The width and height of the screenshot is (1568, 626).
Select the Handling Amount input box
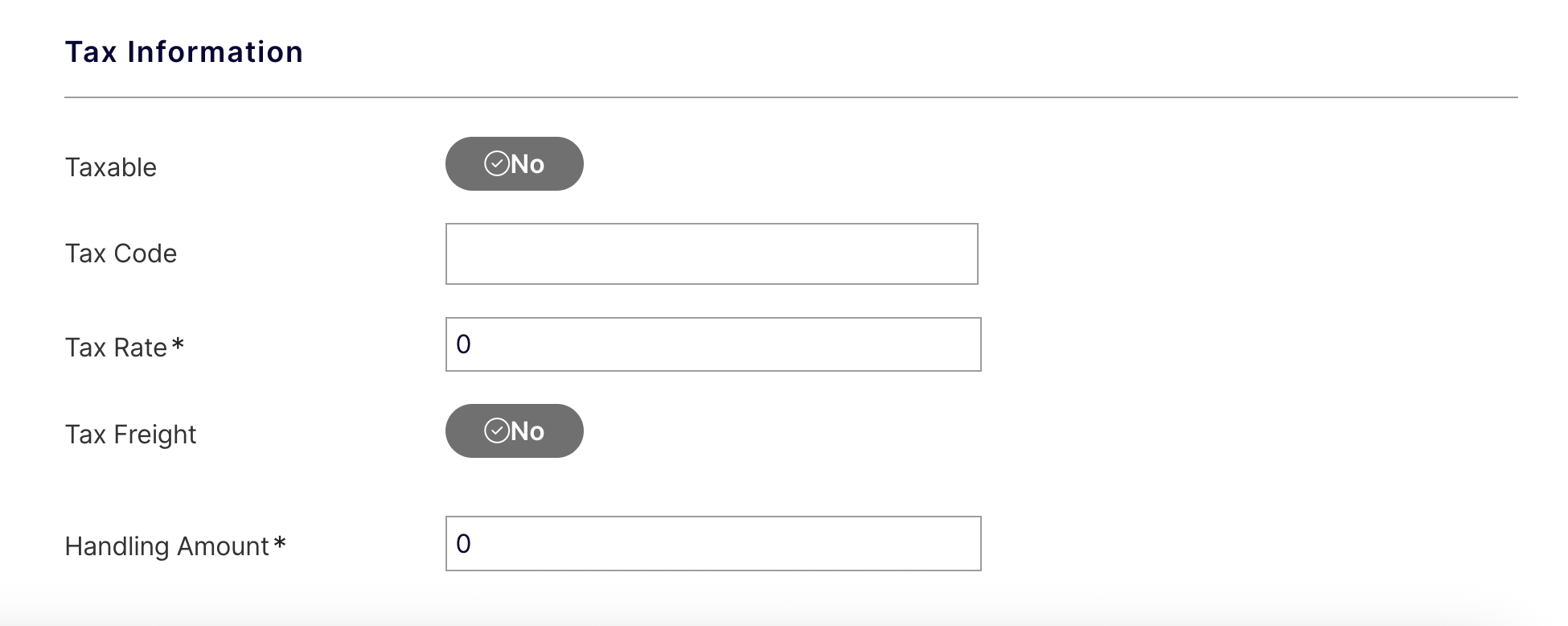pyautogui.click(x=713, y=543)
